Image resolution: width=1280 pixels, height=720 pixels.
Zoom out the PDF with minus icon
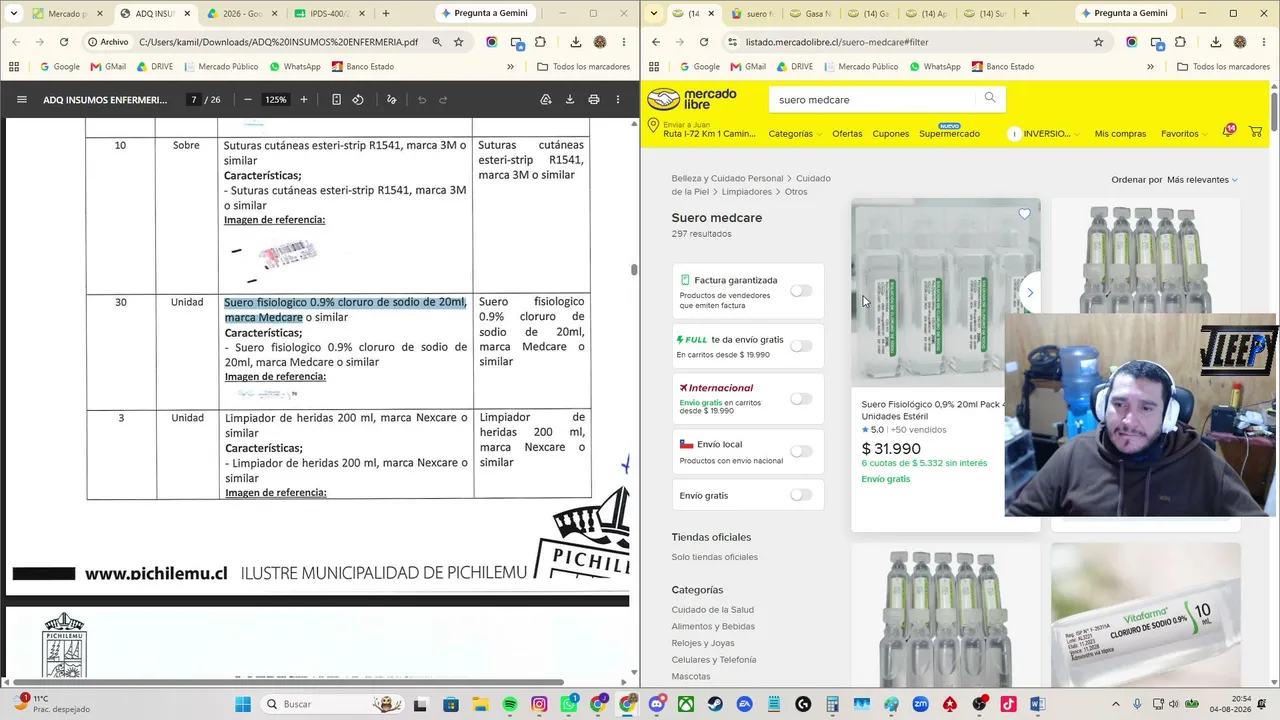pyautogui.click(x=246, y=100)
